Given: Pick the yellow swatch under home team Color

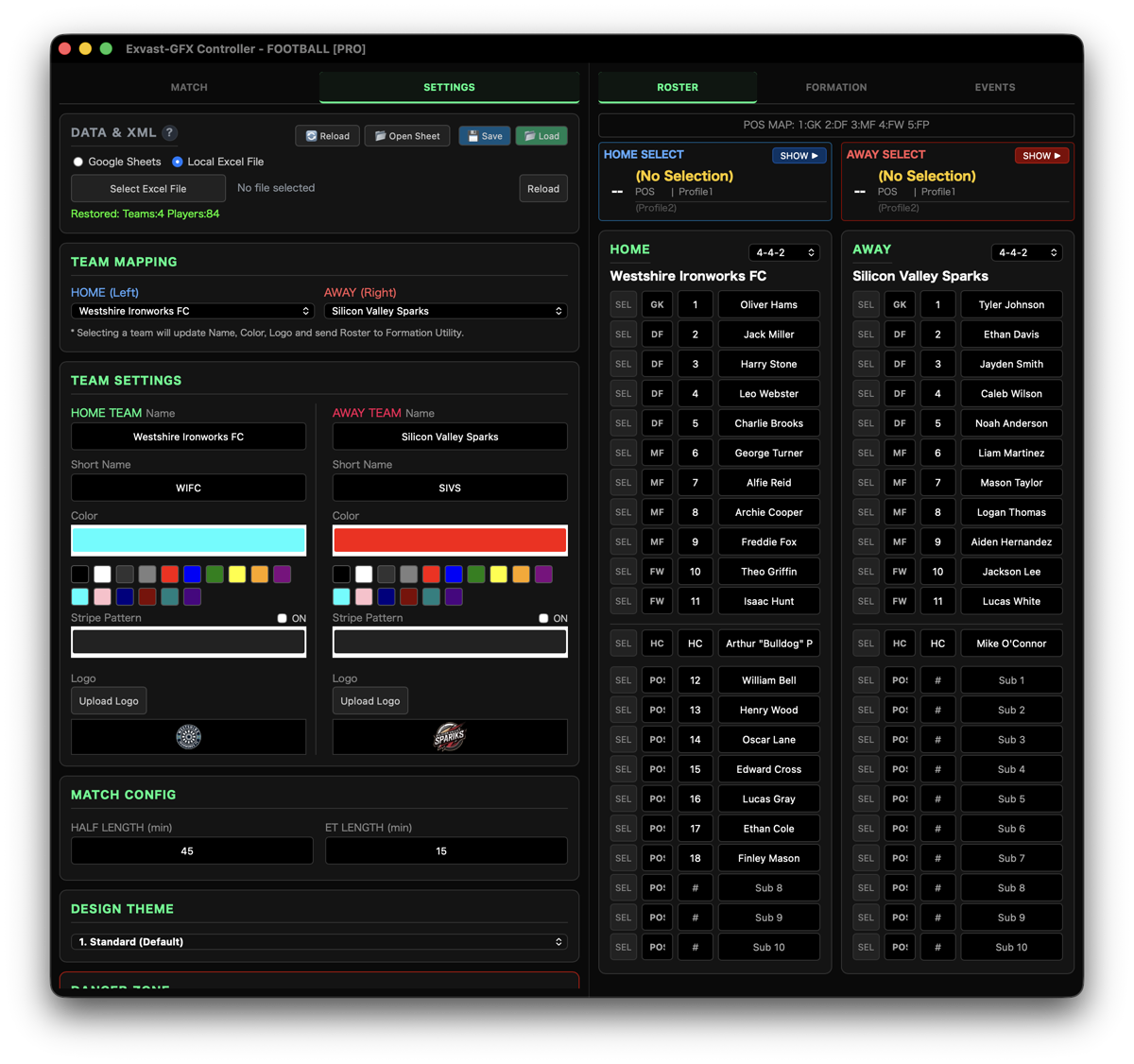Looking at the screenshot, I should click(x=237, y=574).
